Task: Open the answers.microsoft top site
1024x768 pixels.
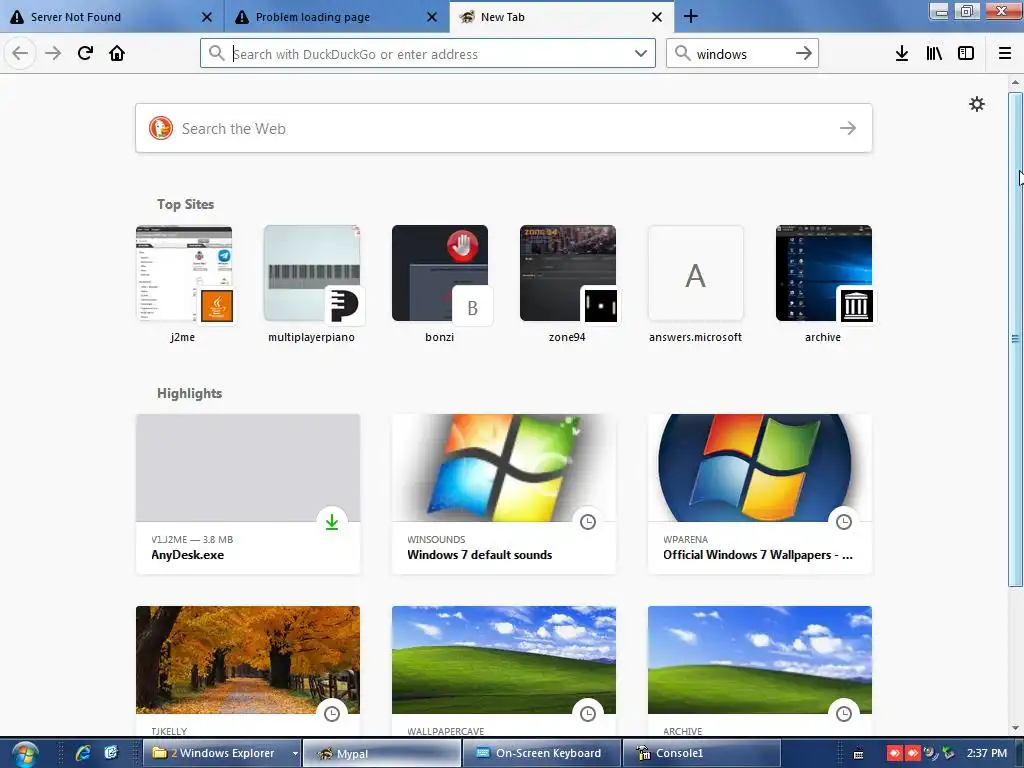Action: pyautogui.click(x=696, y=284)
